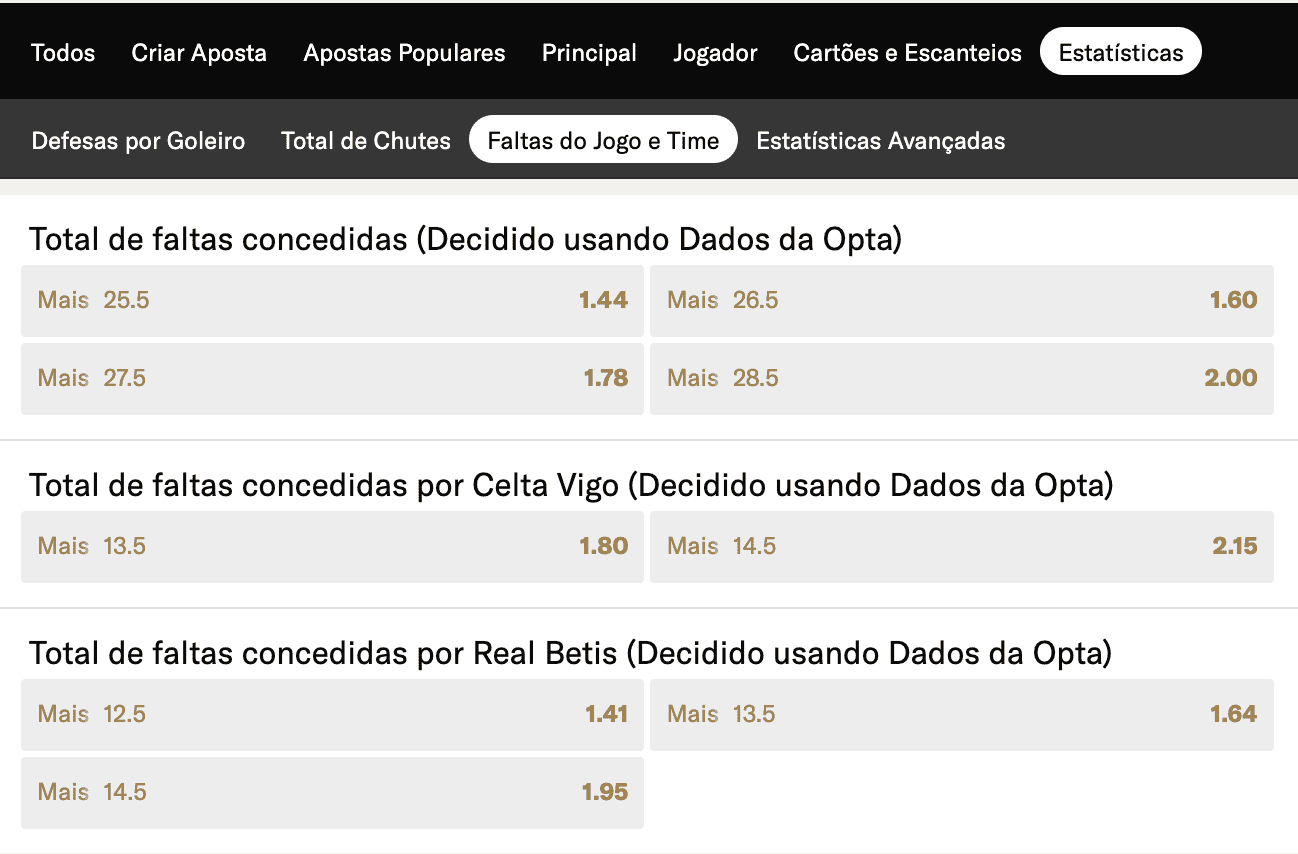Open Apostas Populares tab
Screen dimensions: 1298x854
[x=404, y=53]
